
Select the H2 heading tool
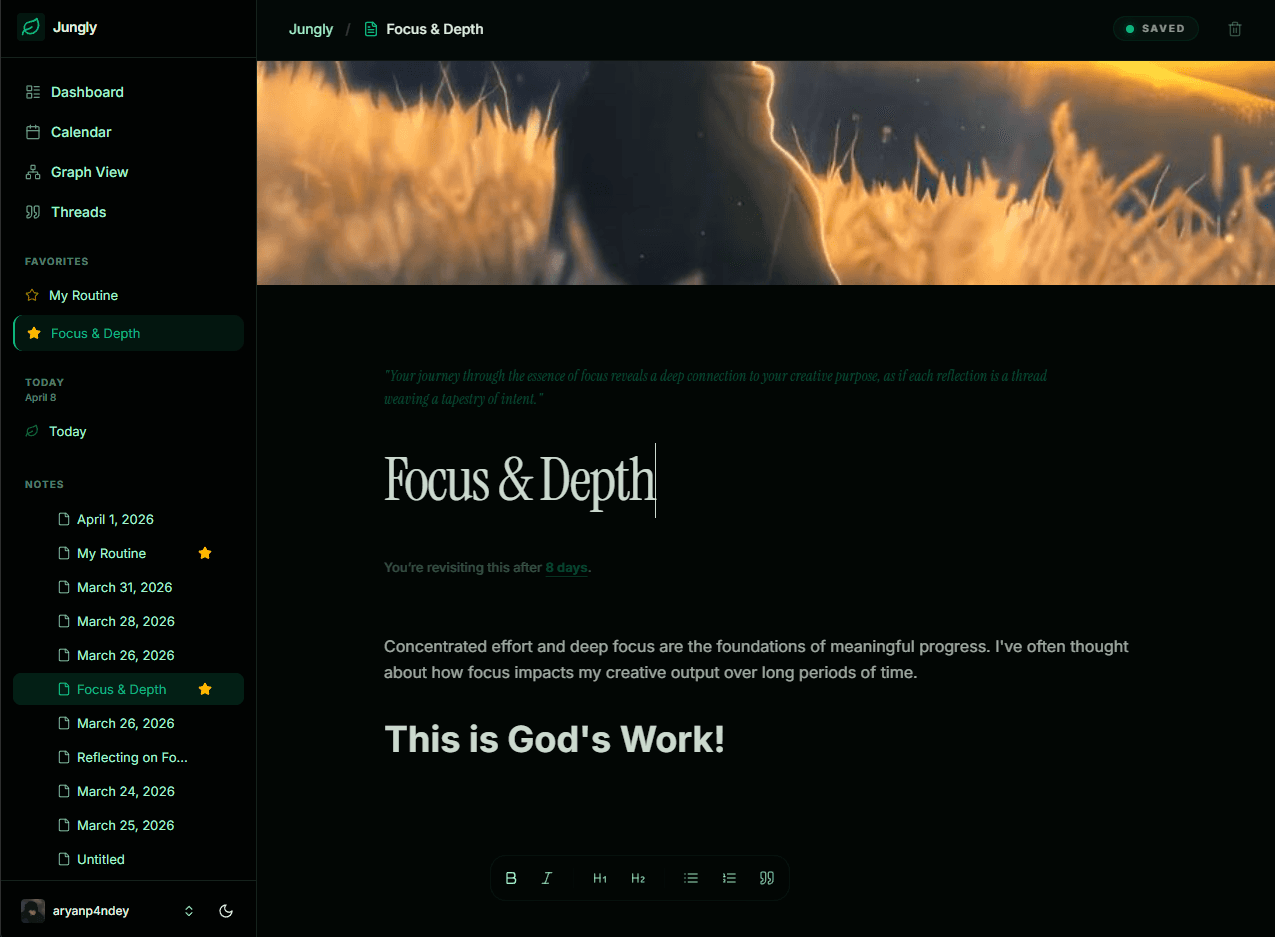pos(638,878)
